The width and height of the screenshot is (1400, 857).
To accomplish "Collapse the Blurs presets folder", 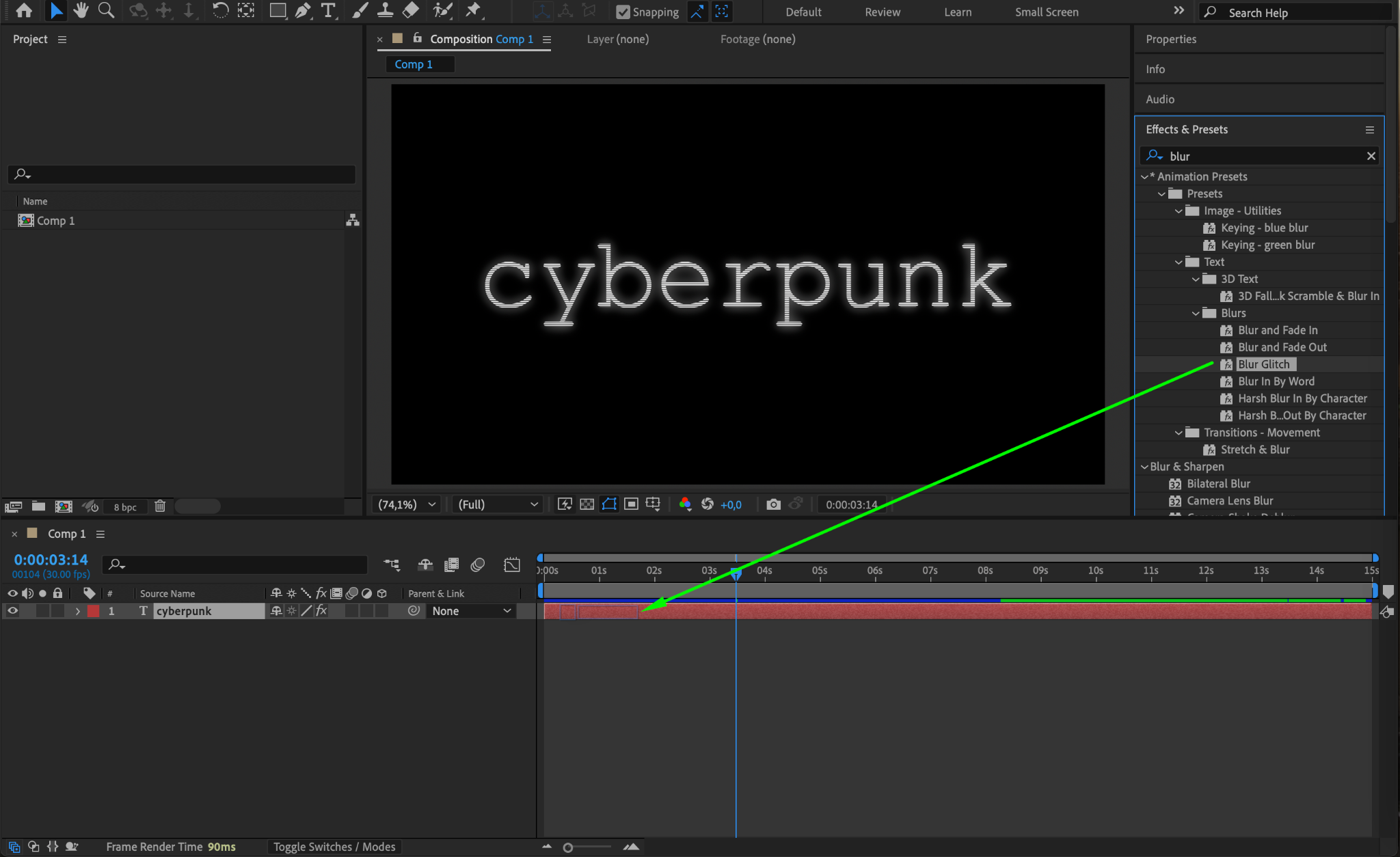I will 1196,313.
